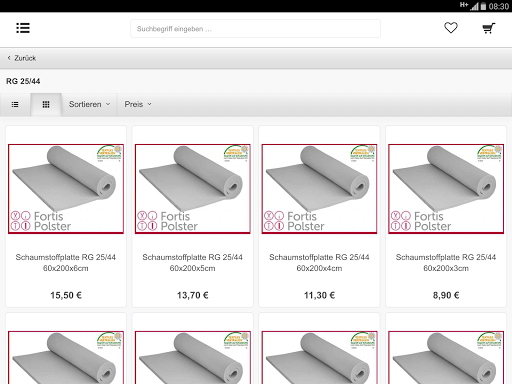Focus the Suchbegriff eingeben search field
This screenshot has height=384, width=512.
click(x=255, y=29)
